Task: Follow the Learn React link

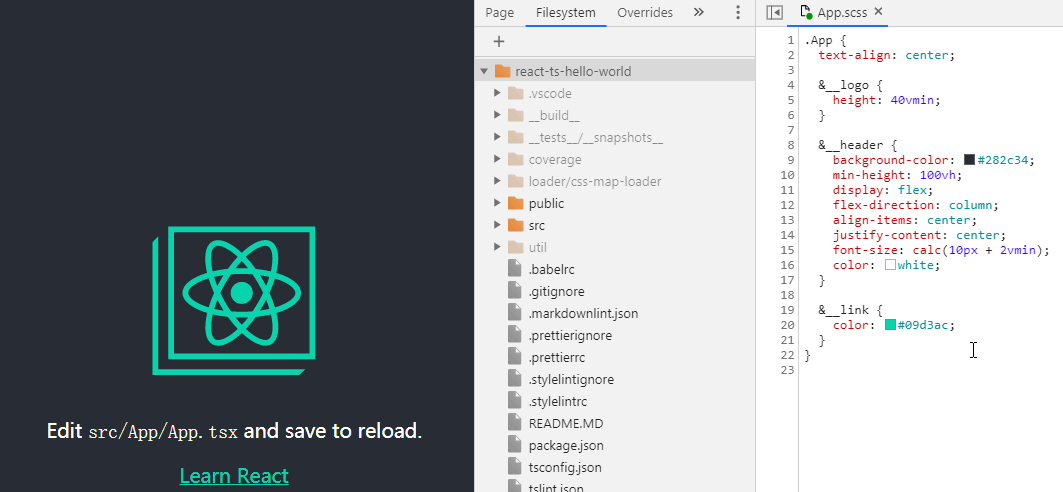Action: click(234, 476)
